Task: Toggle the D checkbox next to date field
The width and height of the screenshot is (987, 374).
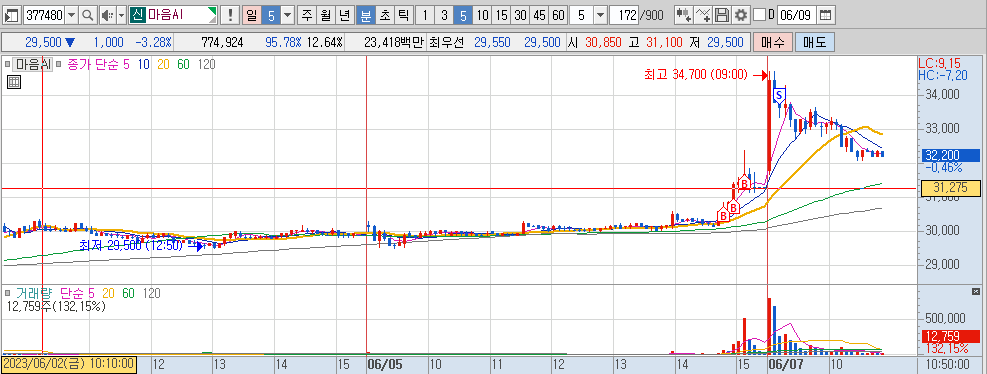Action: [x=759, y=14]
